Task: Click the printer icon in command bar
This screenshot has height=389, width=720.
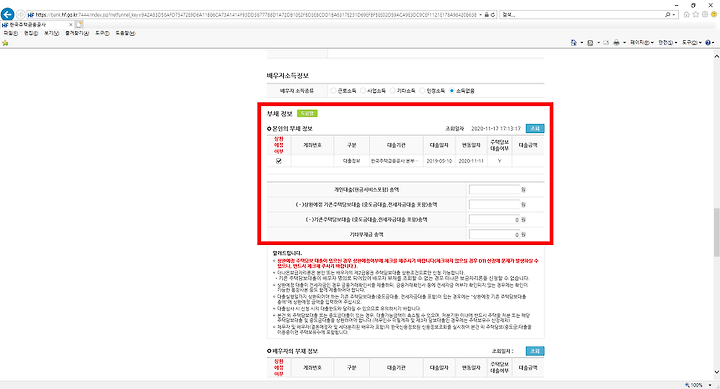Action: pyautogui.click(x=616, y=42)
